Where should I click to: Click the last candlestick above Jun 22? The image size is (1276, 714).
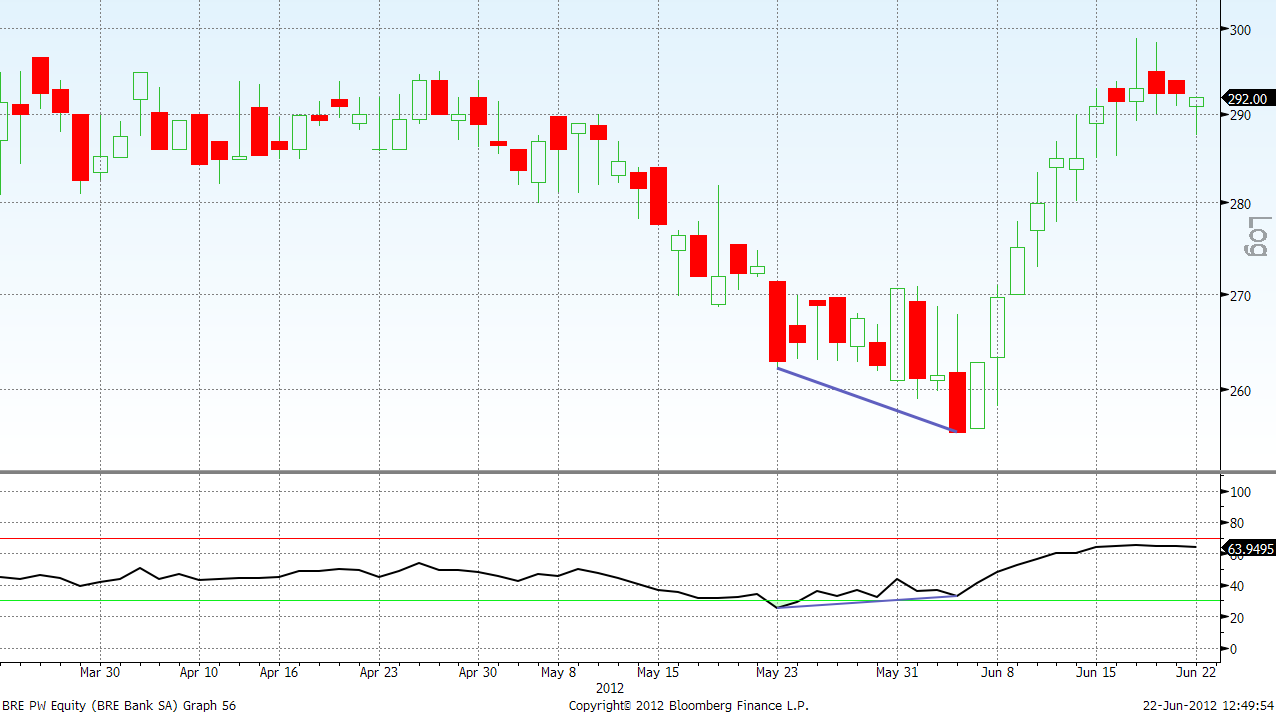point(1196,102)
